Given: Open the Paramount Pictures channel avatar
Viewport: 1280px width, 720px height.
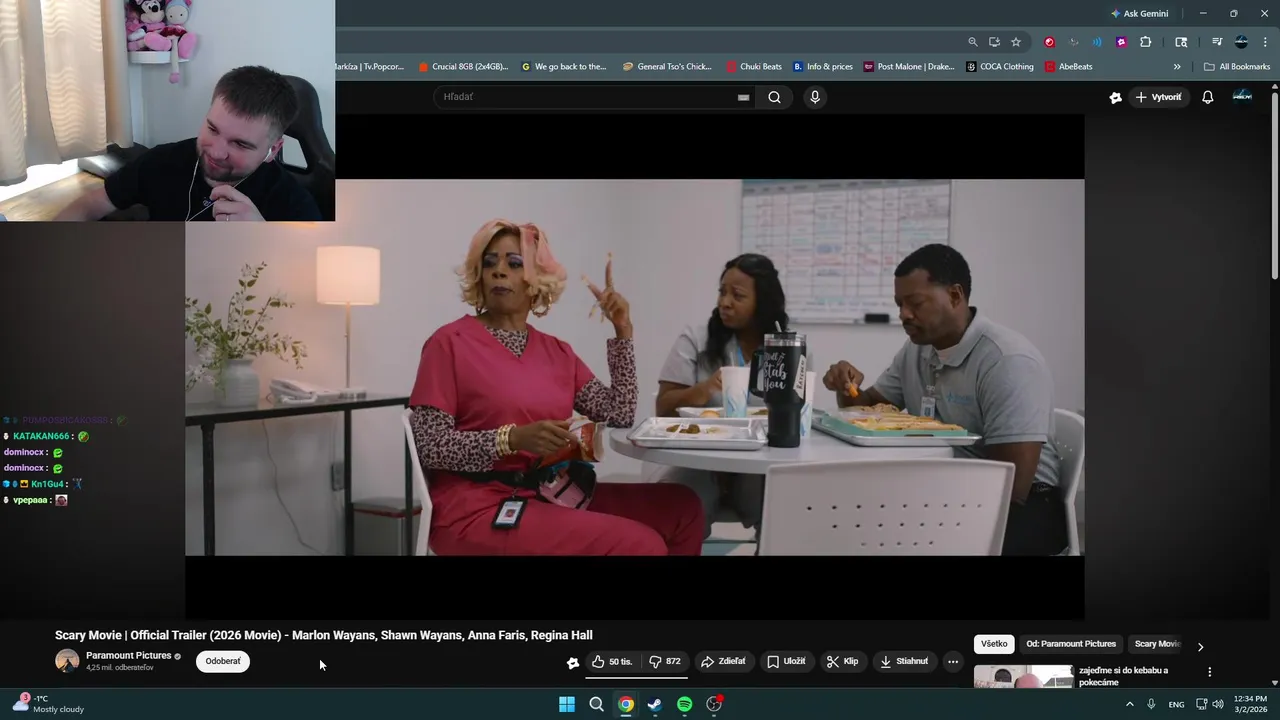Looking at the screenshot, I should [x=67, y=661].
